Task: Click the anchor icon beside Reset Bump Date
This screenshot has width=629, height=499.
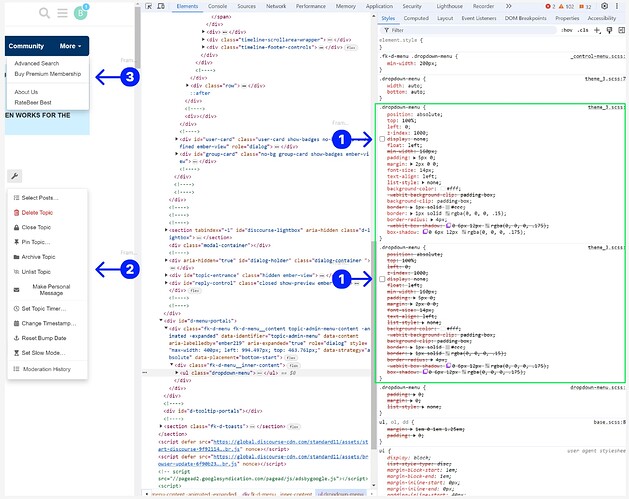Action: pyautogui.click(x=16, y=338)
